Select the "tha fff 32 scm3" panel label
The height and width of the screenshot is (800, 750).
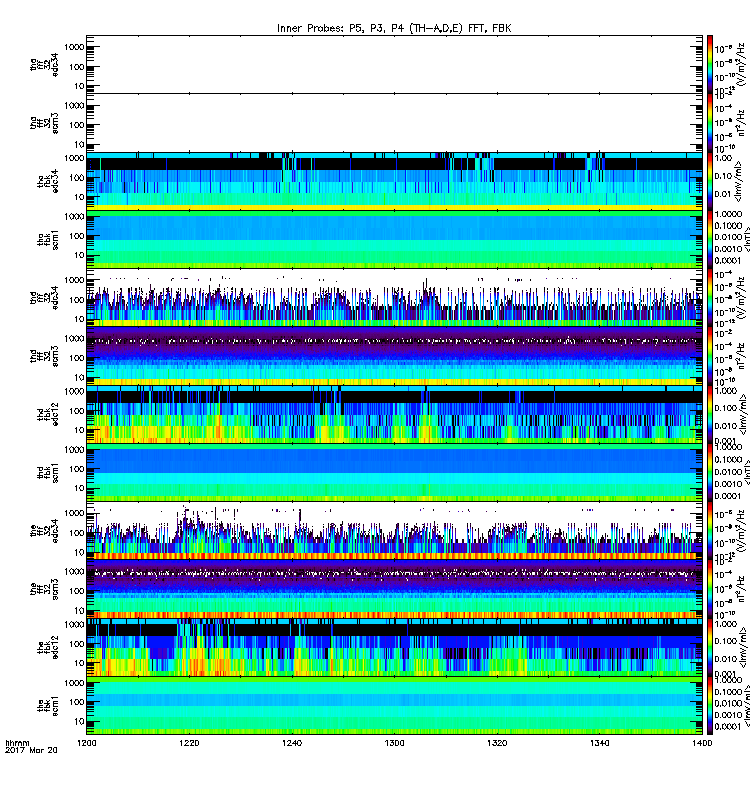click(x=44, y=123)
